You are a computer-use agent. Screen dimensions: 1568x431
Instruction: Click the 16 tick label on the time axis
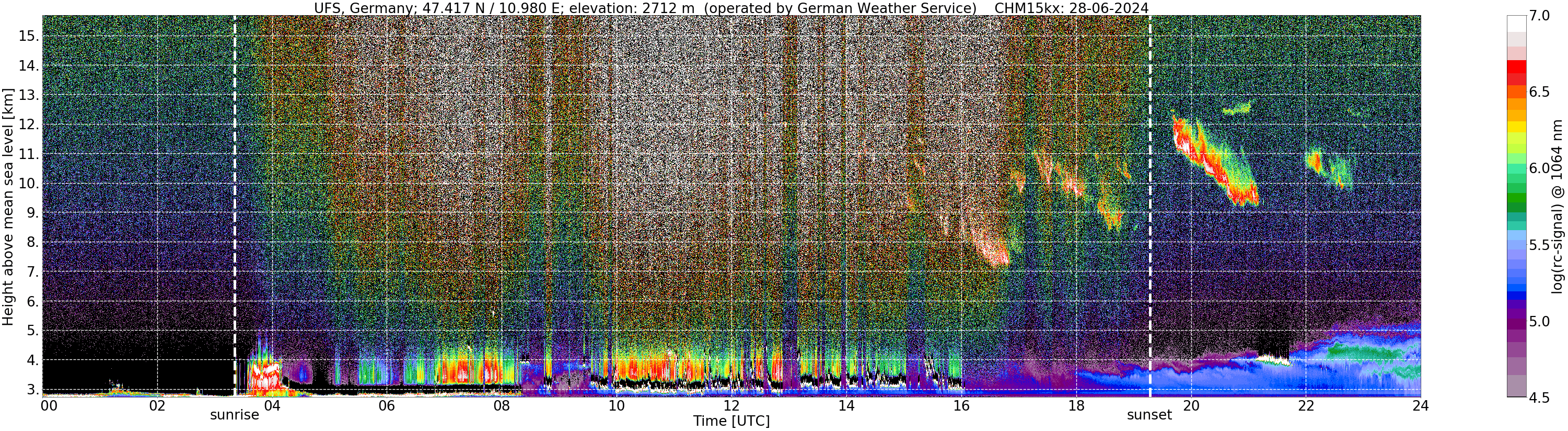point(961,405)
